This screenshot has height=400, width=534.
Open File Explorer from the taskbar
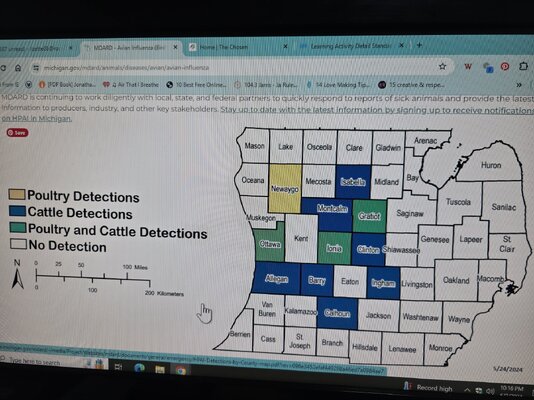point(160,369)
